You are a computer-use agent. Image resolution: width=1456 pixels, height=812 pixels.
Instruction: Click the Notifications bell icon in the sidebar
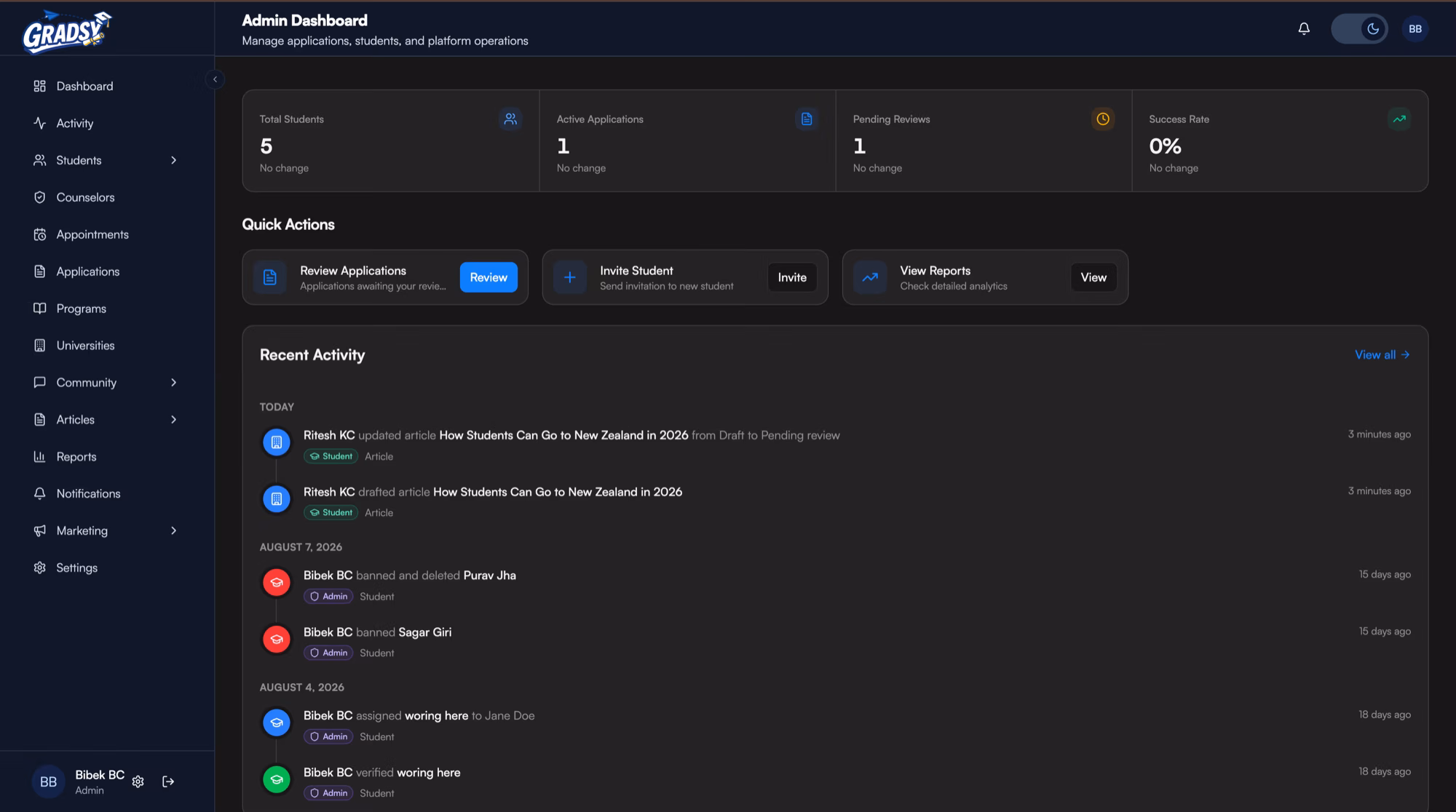click(x=39, y=493)
